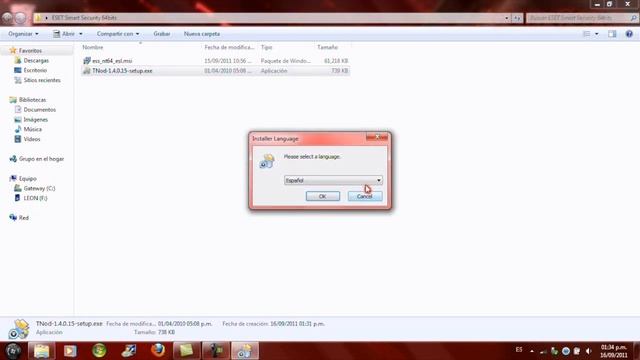Open the LEON (F:) drive
The height and width of the screenshot is (360, 640).
point(35,198)
